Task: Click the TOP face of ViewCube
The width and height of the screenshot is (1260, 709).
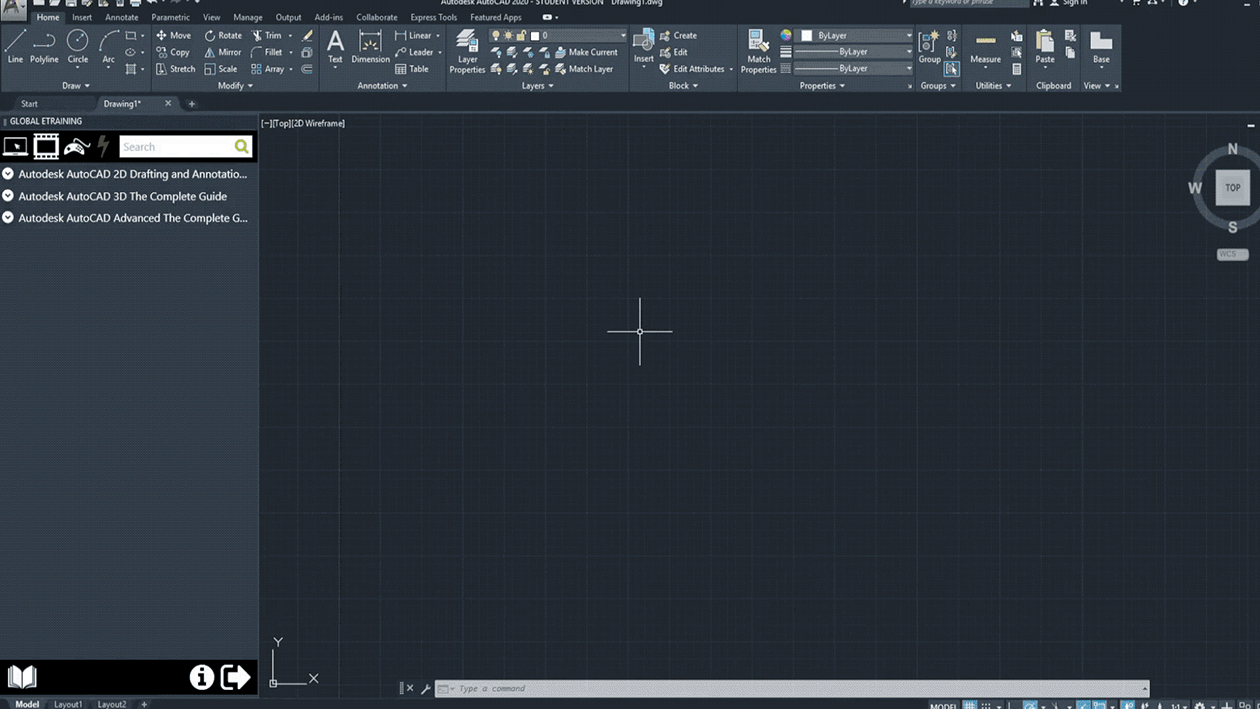Action: pos(1233,187)
